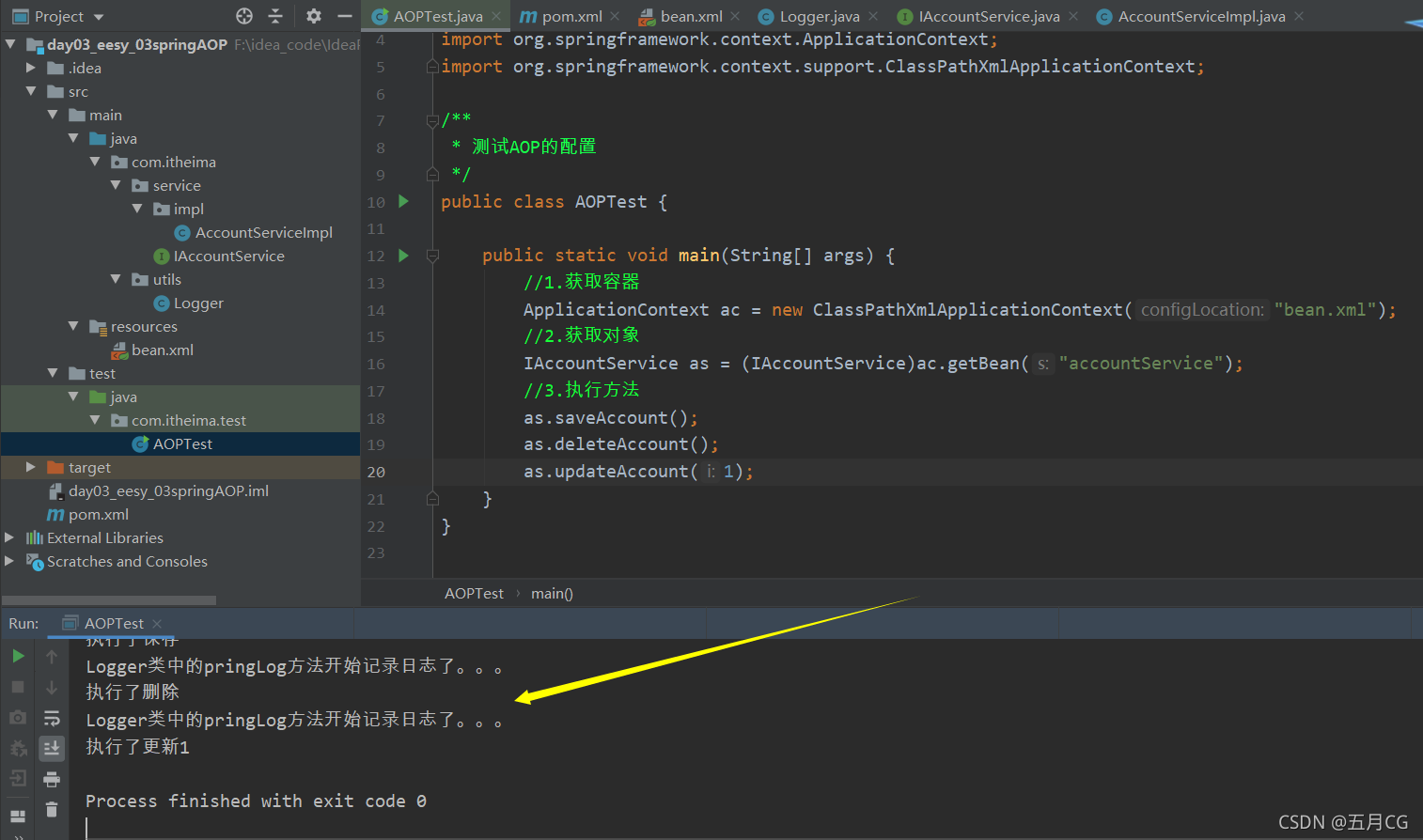Screen dimensions: 1423x840
Task: Expand the target folder
Action: 31,467
